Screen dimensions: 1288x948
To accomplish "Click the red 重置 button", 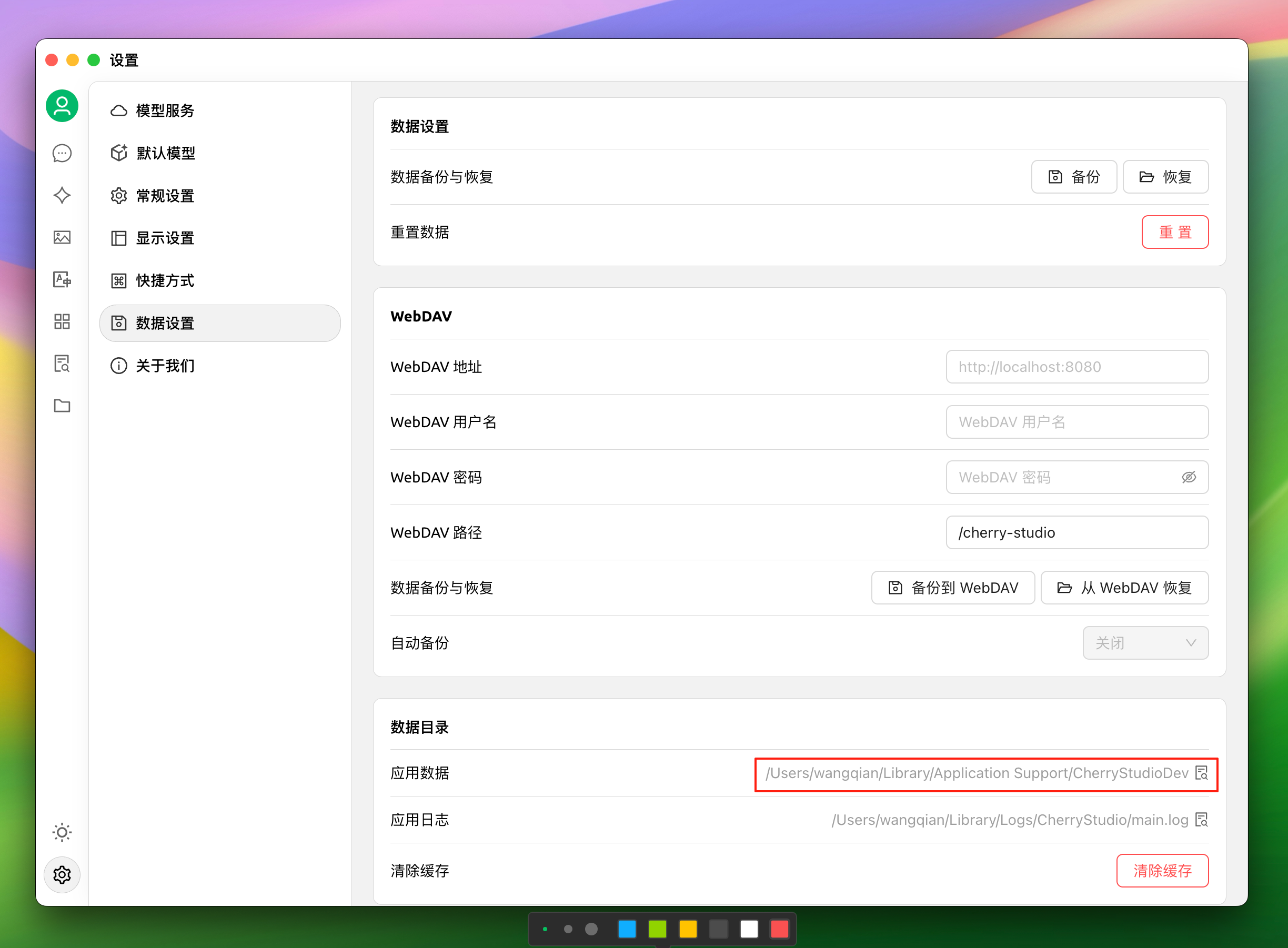I will point(1174,232).
